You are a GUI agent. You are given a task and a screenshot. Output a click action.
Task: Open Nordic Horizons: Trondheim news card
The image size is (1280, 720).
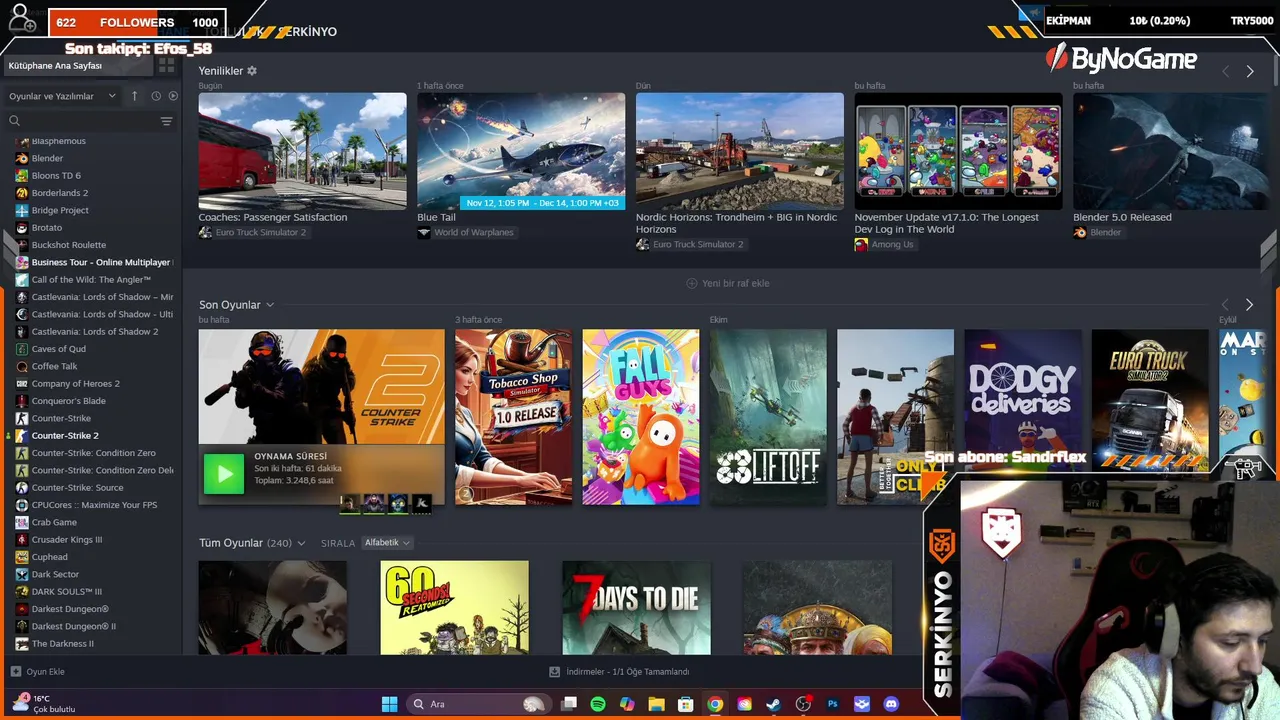tap(740, 151)
